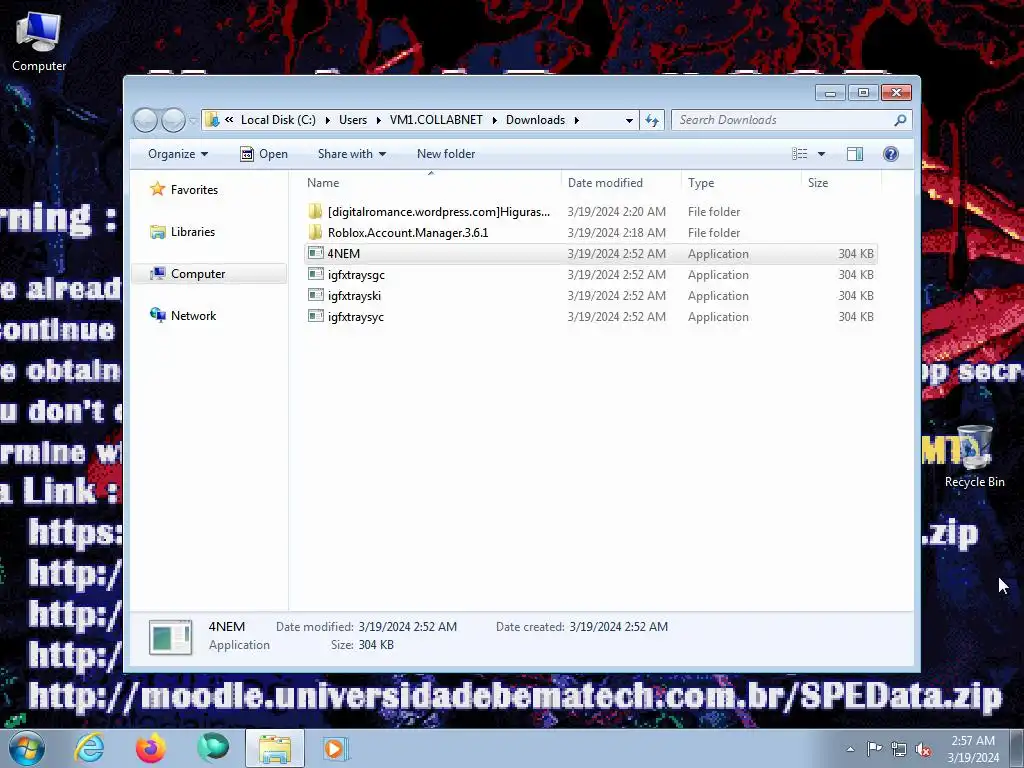Click the Explorer Forward navigation button
Screen dimensions: 1024x768
point(173,120)
